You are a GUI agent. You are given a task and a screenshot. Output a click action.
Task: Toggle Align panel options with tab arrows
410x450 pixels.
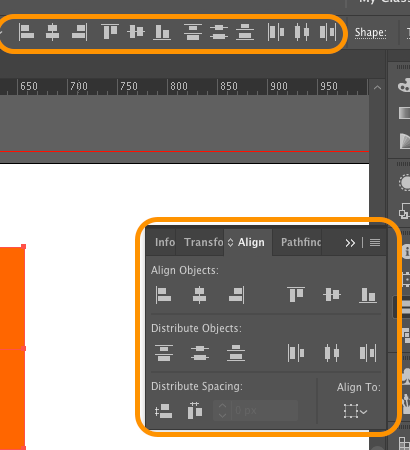pos(230,242)
